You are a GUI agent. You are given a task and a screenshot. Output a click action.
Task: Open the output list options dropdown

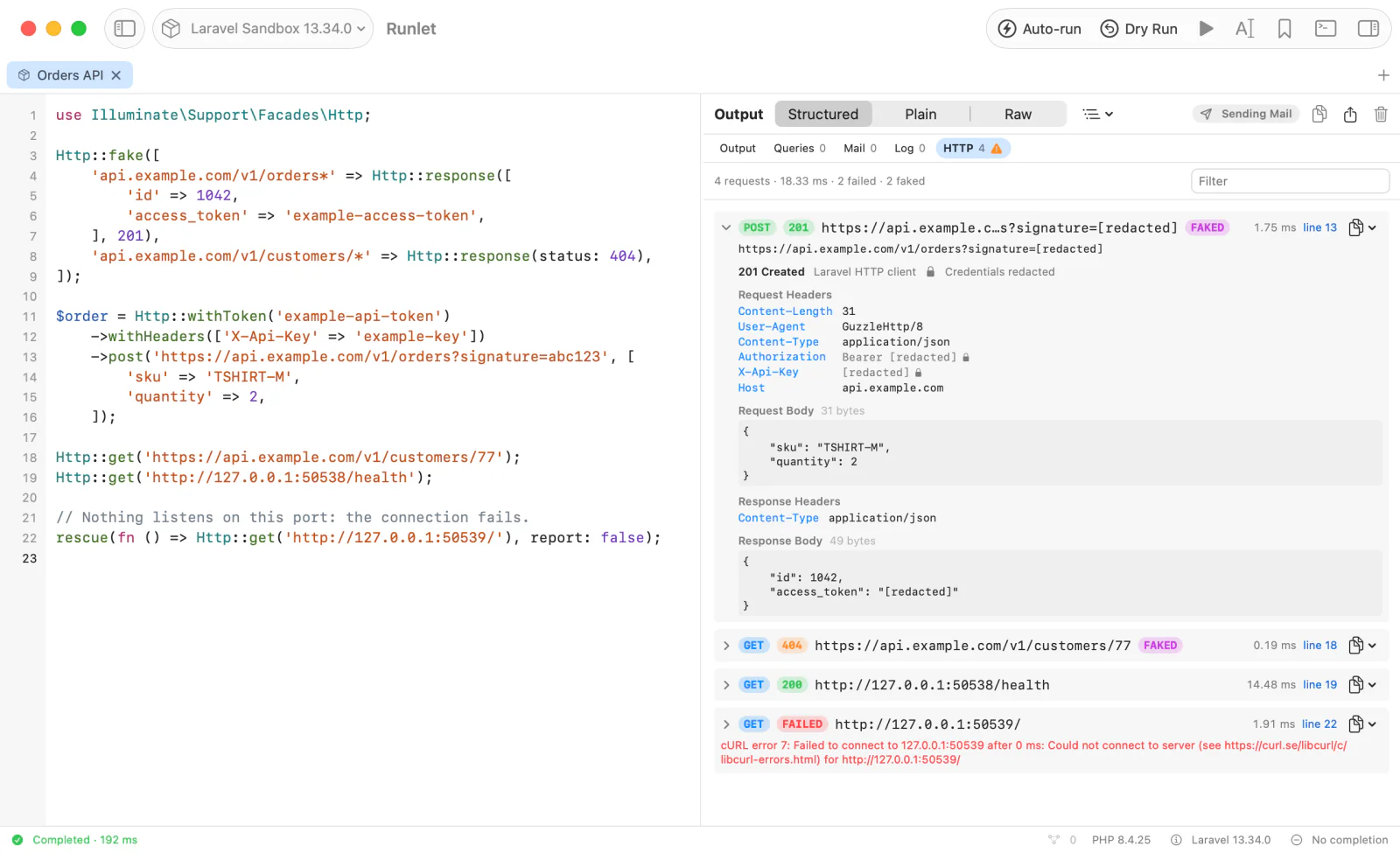[x=1097, y=114]
